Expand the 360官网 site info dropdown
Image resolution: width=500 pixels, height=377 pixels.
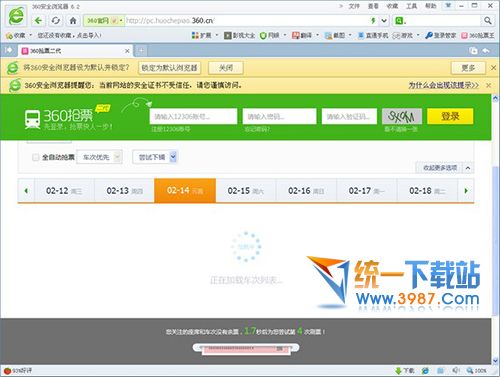coord(121,21)
